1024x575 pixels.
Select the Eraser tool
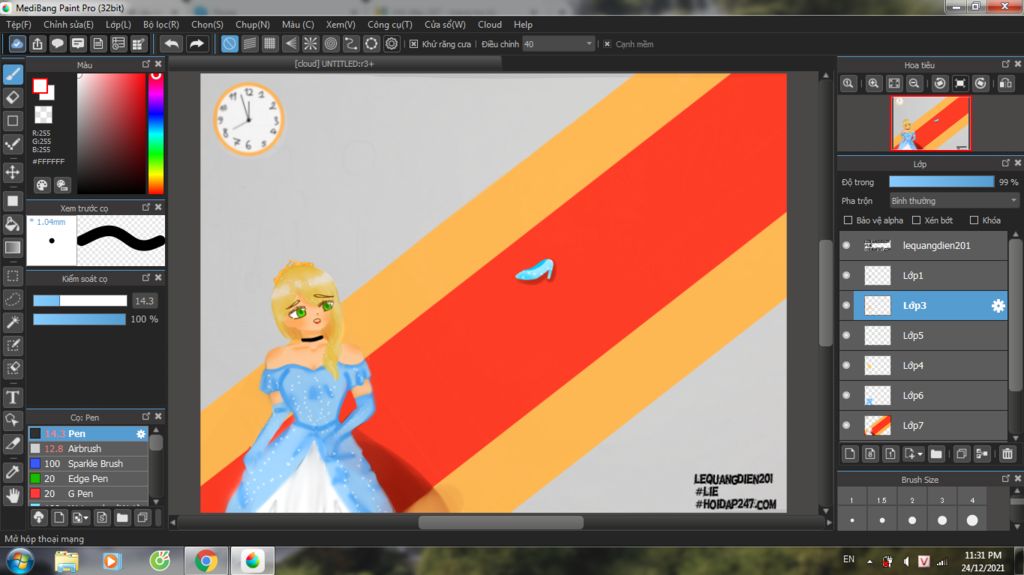12,97
